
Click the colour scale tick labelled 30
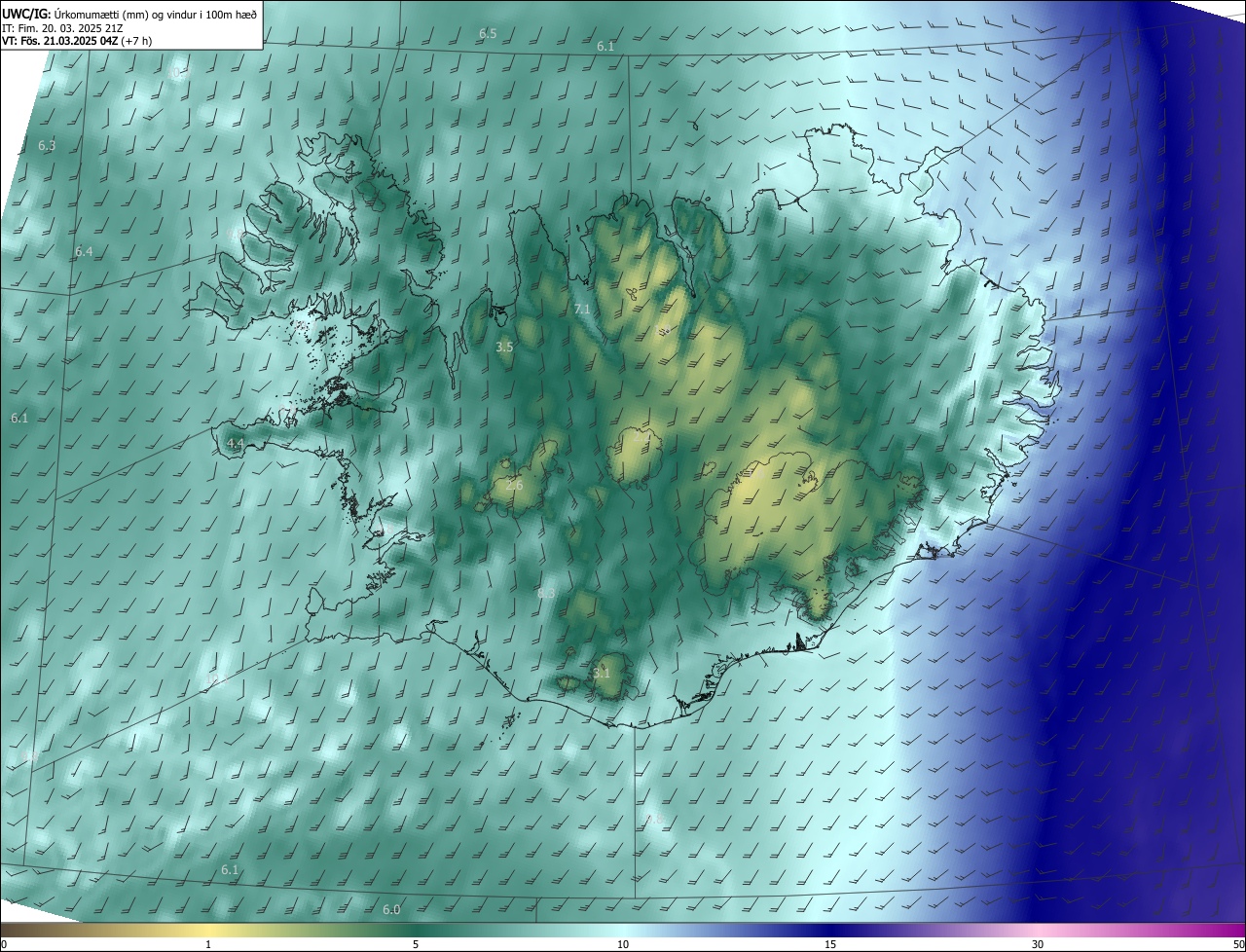[x=1038, y=944]
